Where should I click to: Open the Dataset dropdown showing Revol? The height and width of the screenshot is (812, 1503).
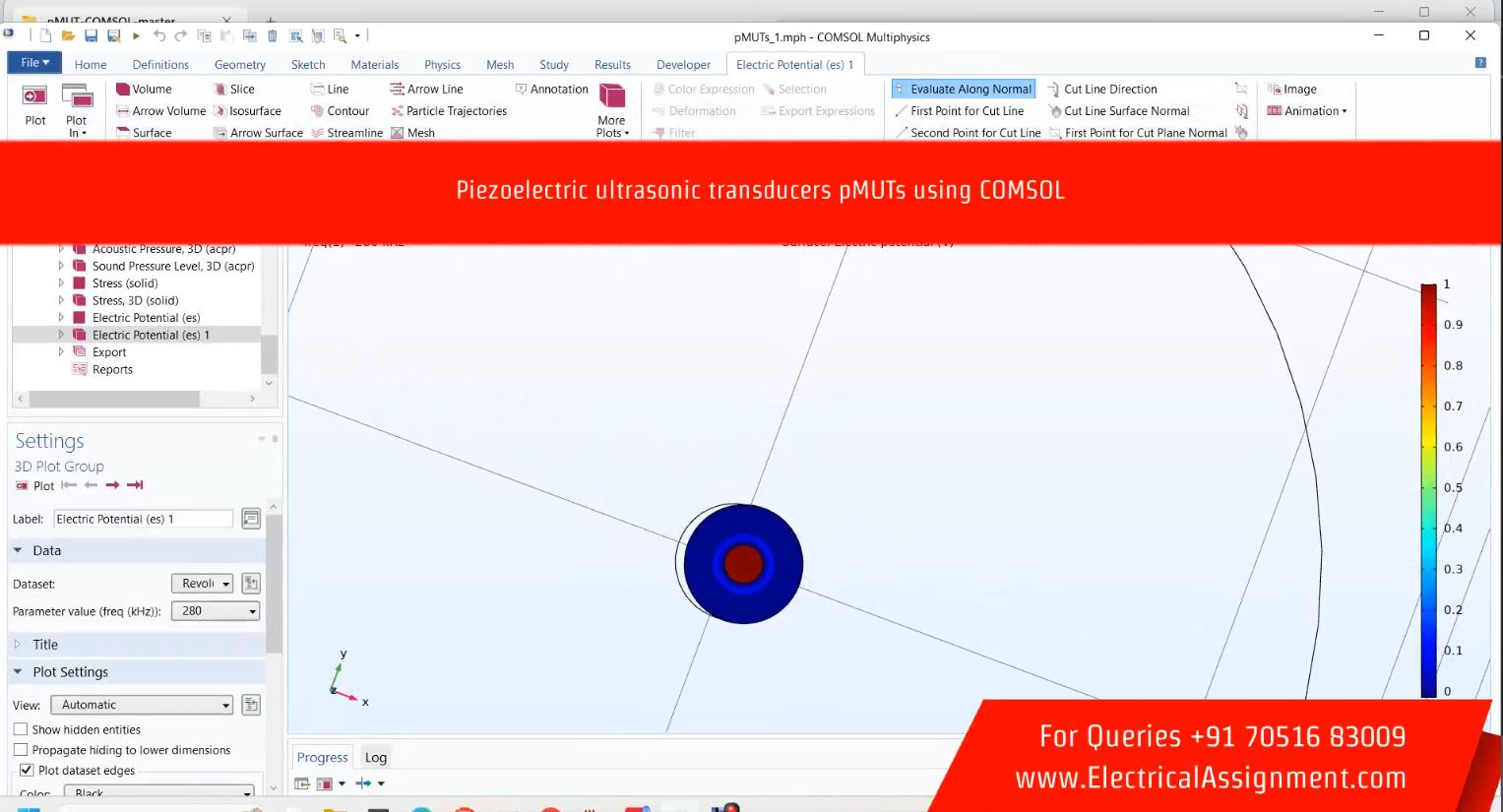tap(202, 584)
